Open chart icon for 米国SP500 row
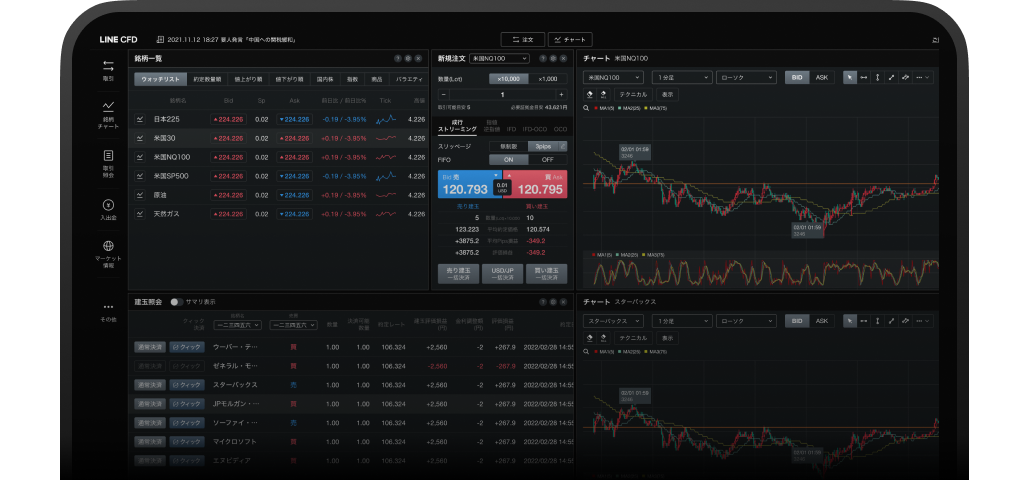 [x=140, y=176]
